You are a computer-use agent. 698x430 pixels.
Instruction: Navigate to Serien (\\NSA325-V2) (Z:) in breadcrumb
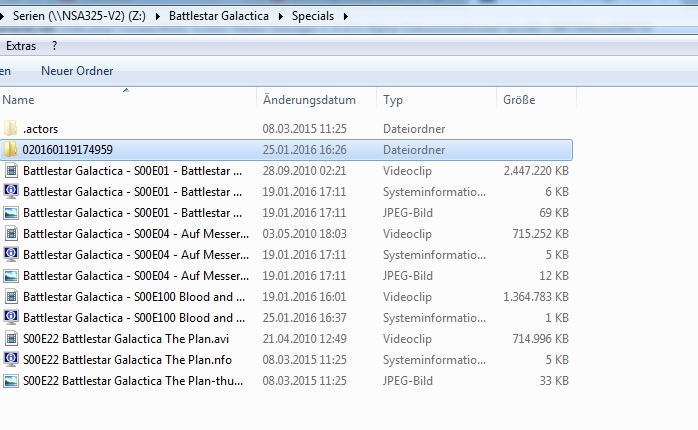coord(79,16)
